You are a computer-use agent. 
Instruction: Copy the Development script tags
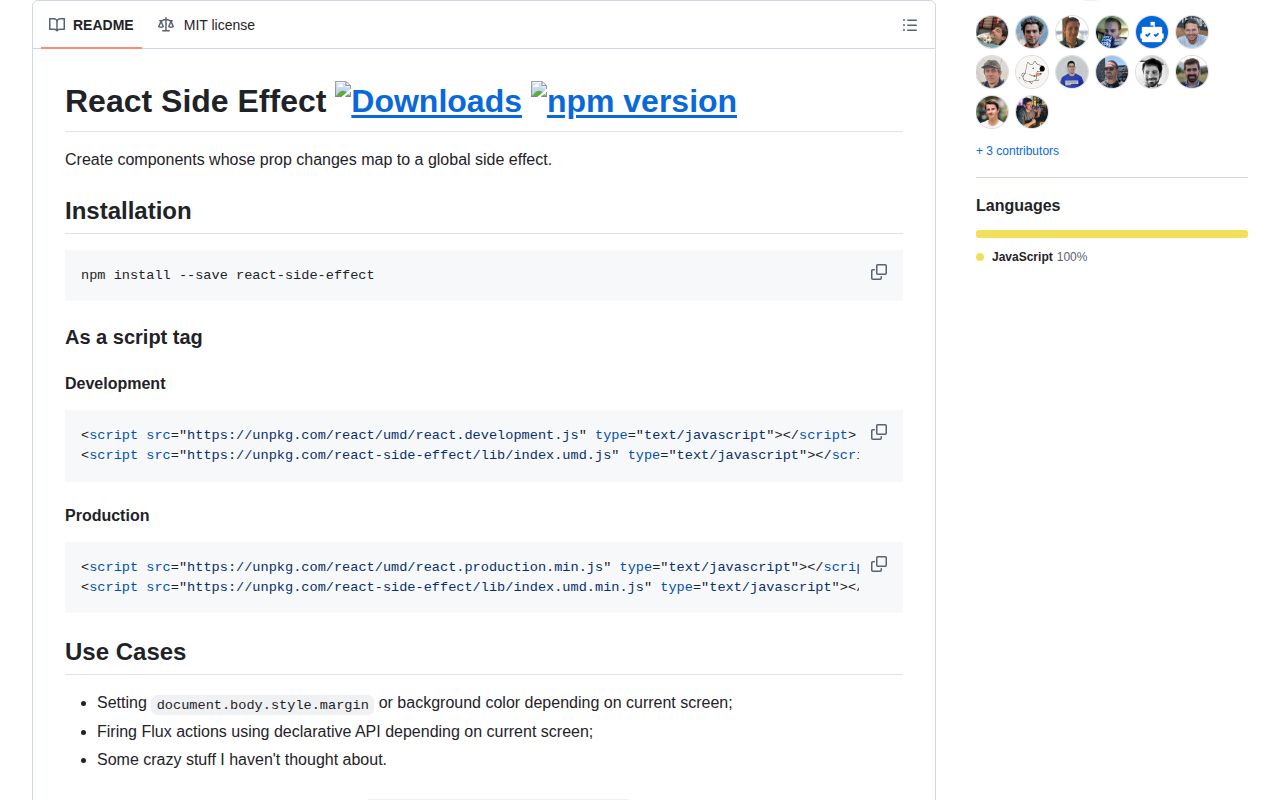click(x=878, y=432)
